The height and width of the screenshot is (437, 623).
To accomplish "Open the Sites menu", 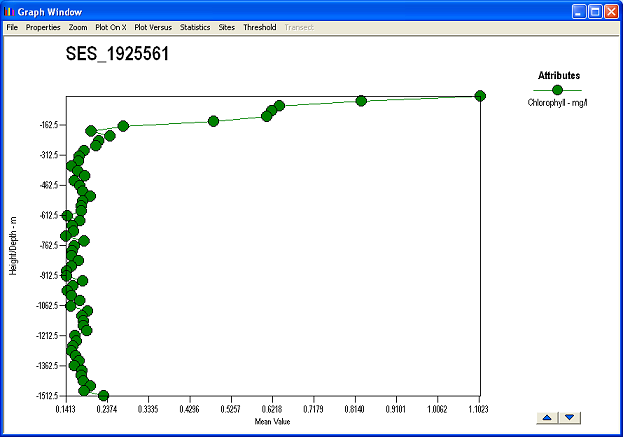I will pyautogui.click(x=227, y=27).
